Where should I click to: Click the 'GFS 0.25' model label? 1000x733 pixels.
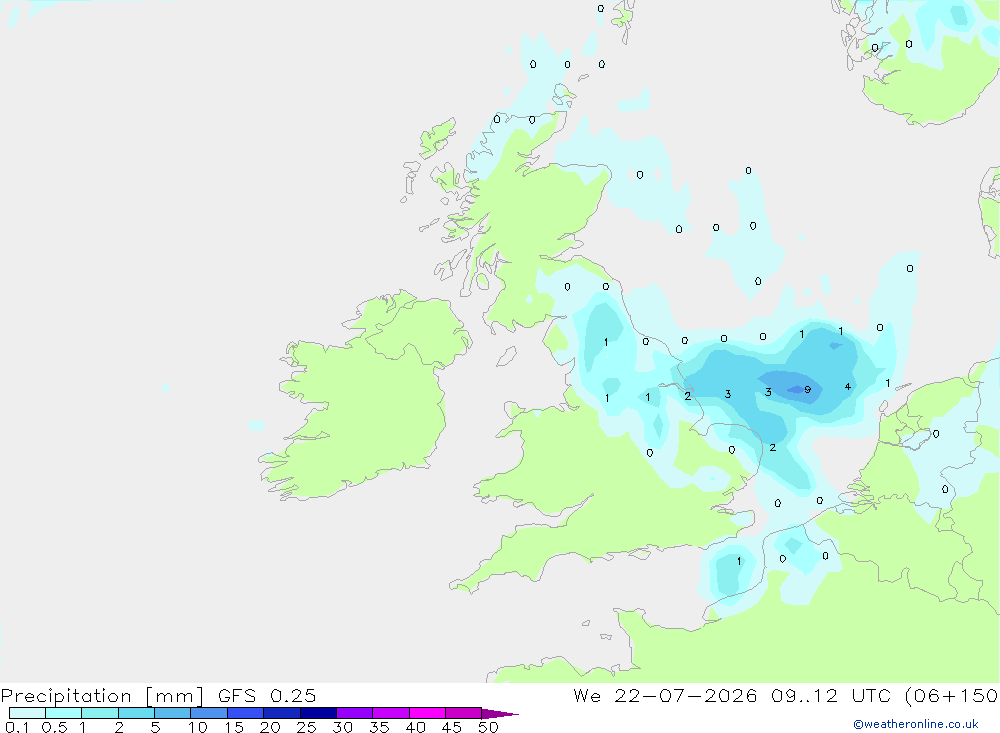267,696
